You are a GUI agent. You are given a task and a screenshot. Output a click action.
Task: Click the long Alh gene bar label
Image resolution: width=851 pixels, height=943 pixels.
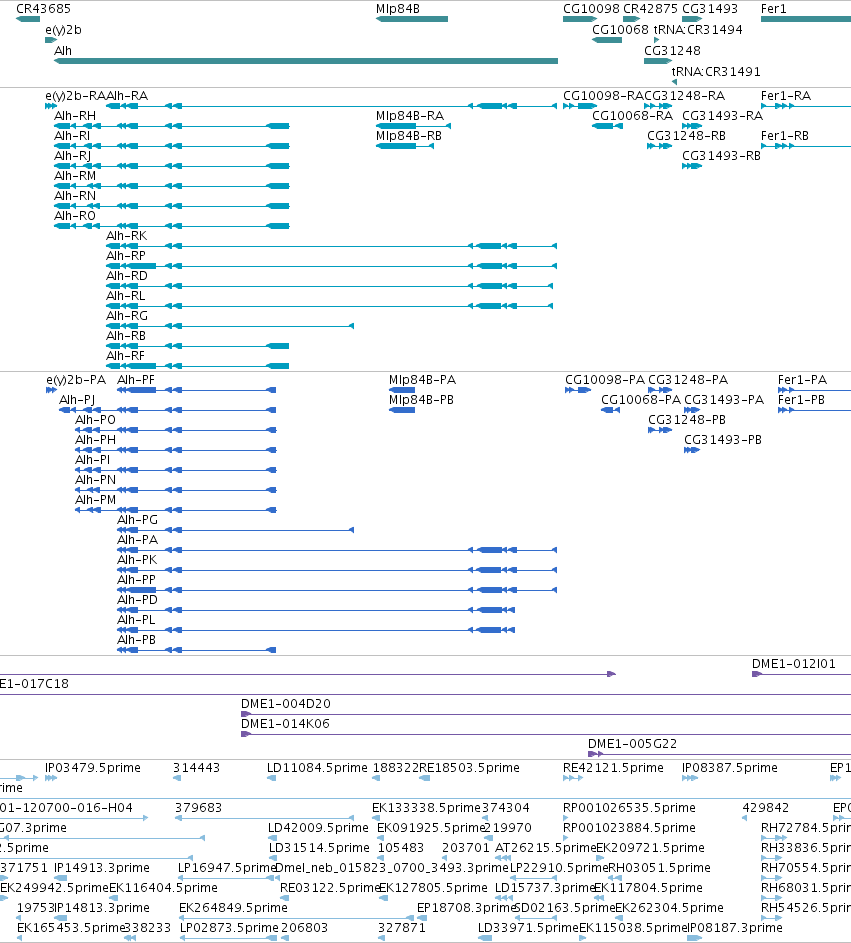63,51
